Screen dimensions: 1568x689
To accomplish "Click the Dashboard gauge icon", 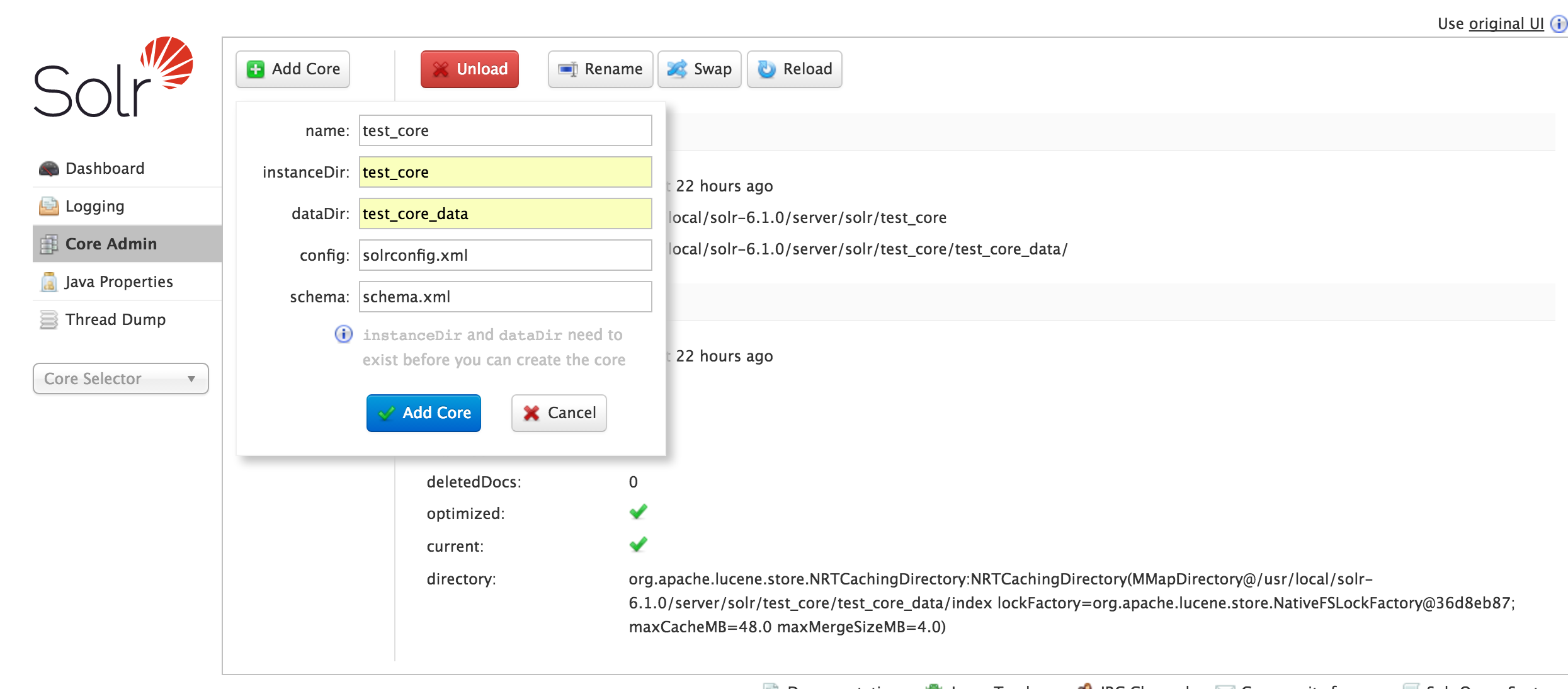I will 49,169.
